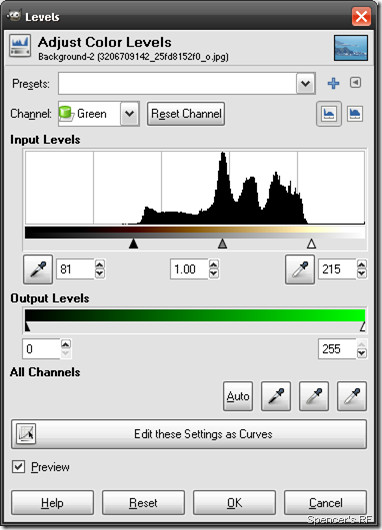This screenshot has width=382, height=530.
Task: Increase high input level from 215
Action: click(362, 264)
